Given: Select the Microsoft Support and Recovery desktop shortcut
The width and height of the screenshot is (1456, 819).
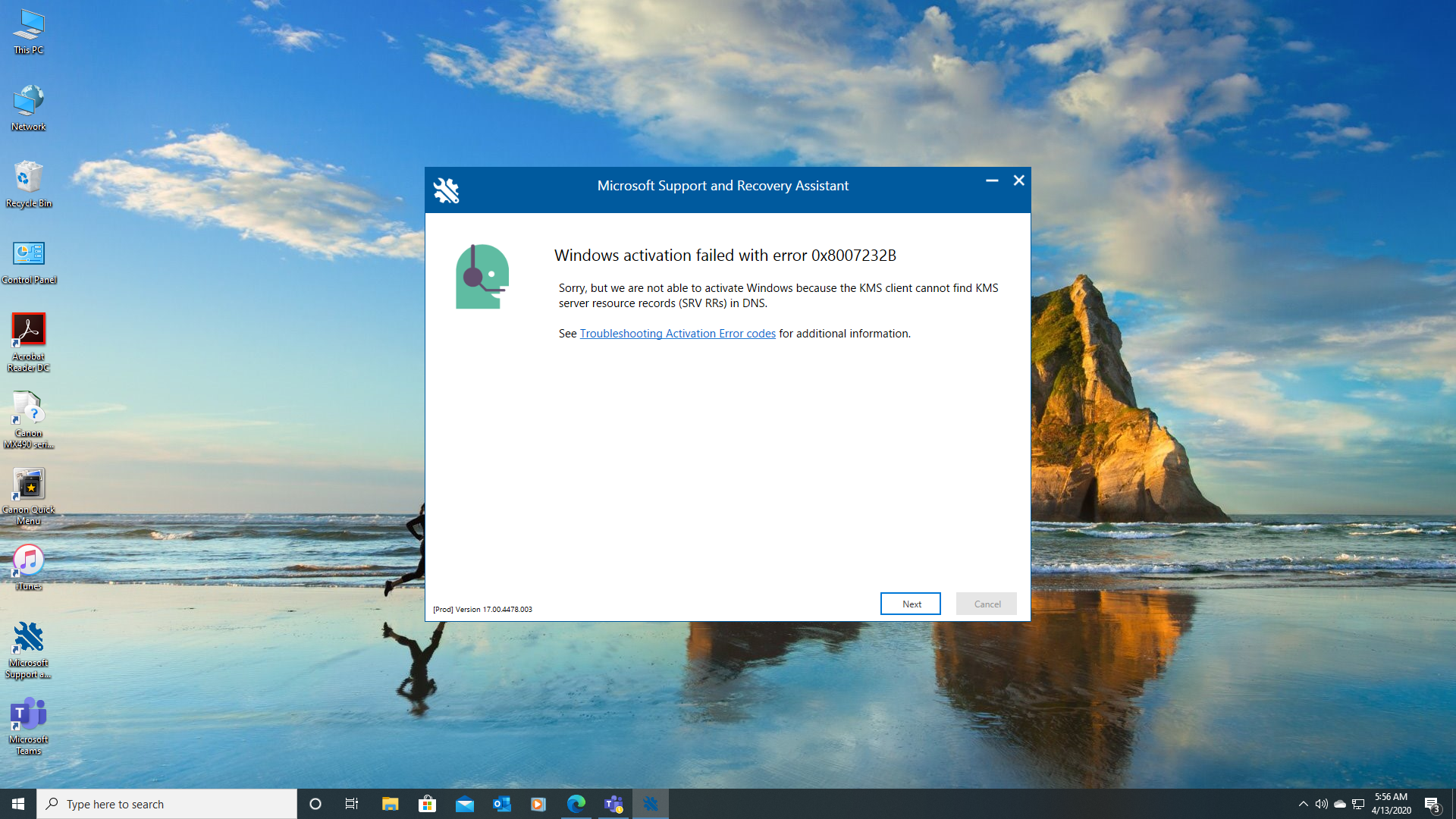Looking at the screenshot, I should tap(28, 650).
